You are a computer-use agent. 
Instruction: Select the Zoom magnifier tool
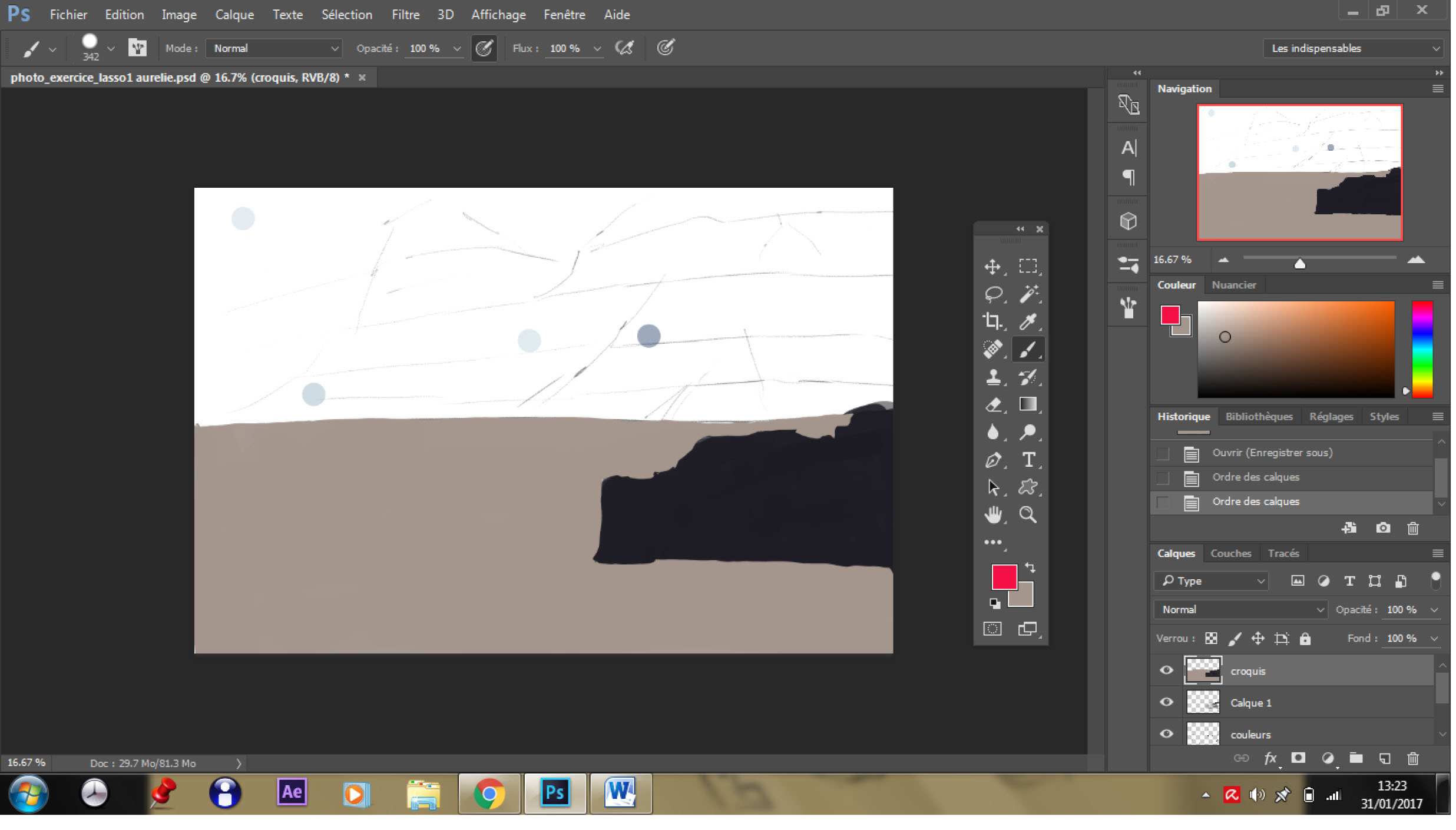tap(1028, 515)
